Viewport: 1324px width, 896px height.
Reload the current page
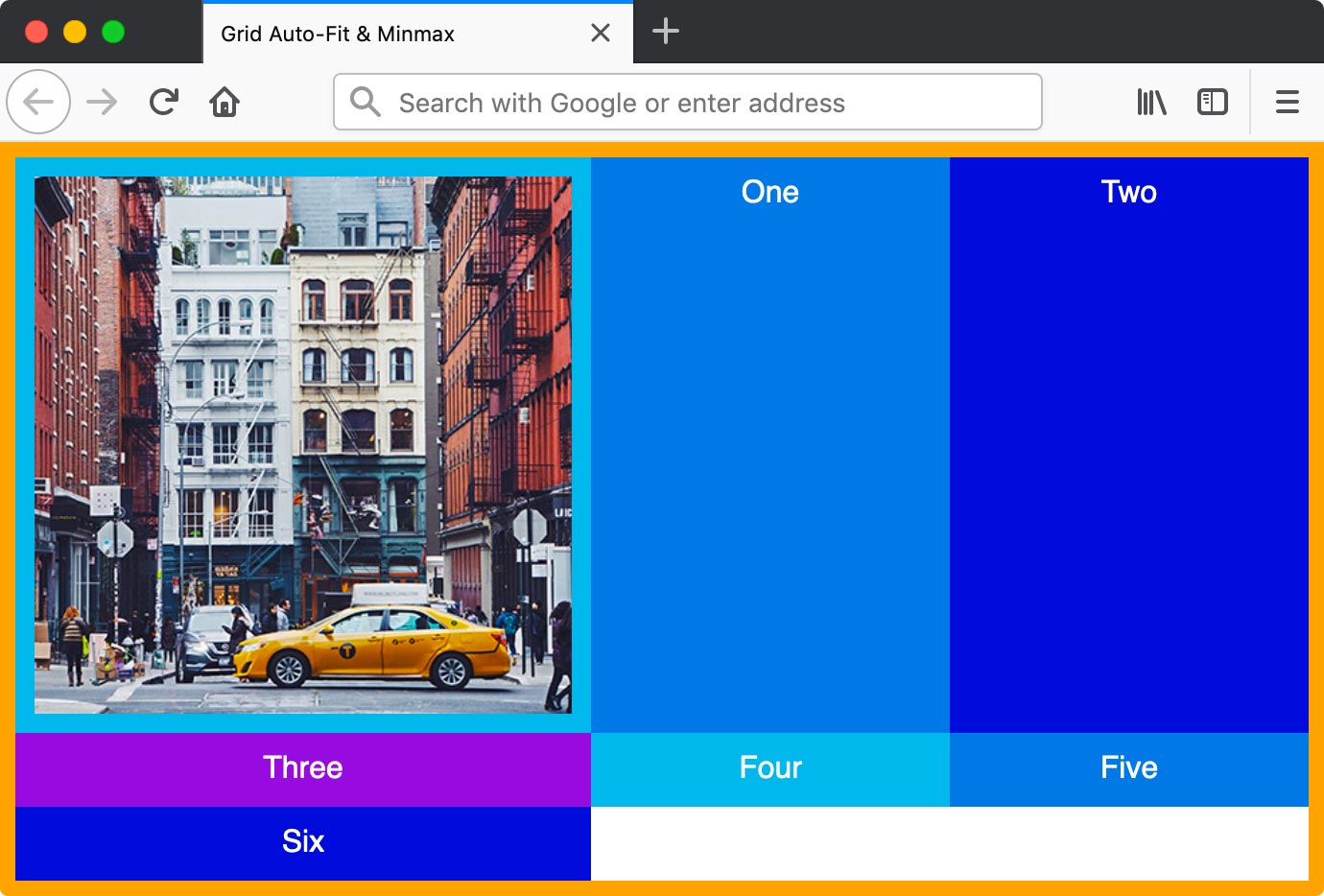tap(162, 102)
